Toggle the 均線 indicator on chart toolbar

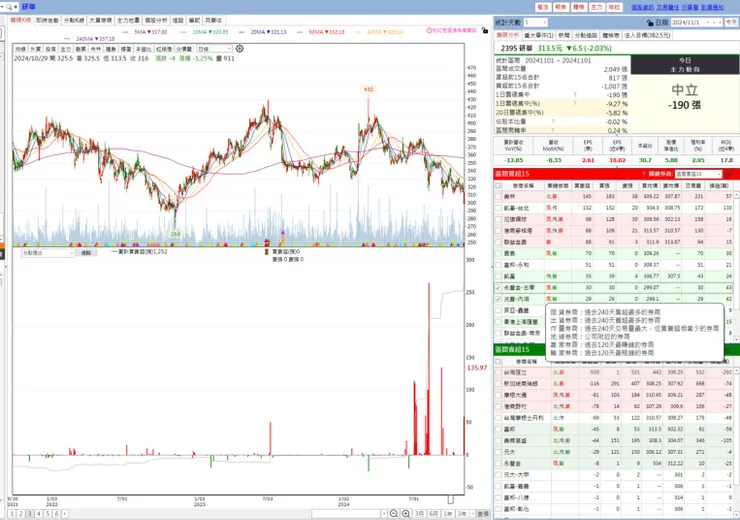pyautogui.click(x=20, y=49)
